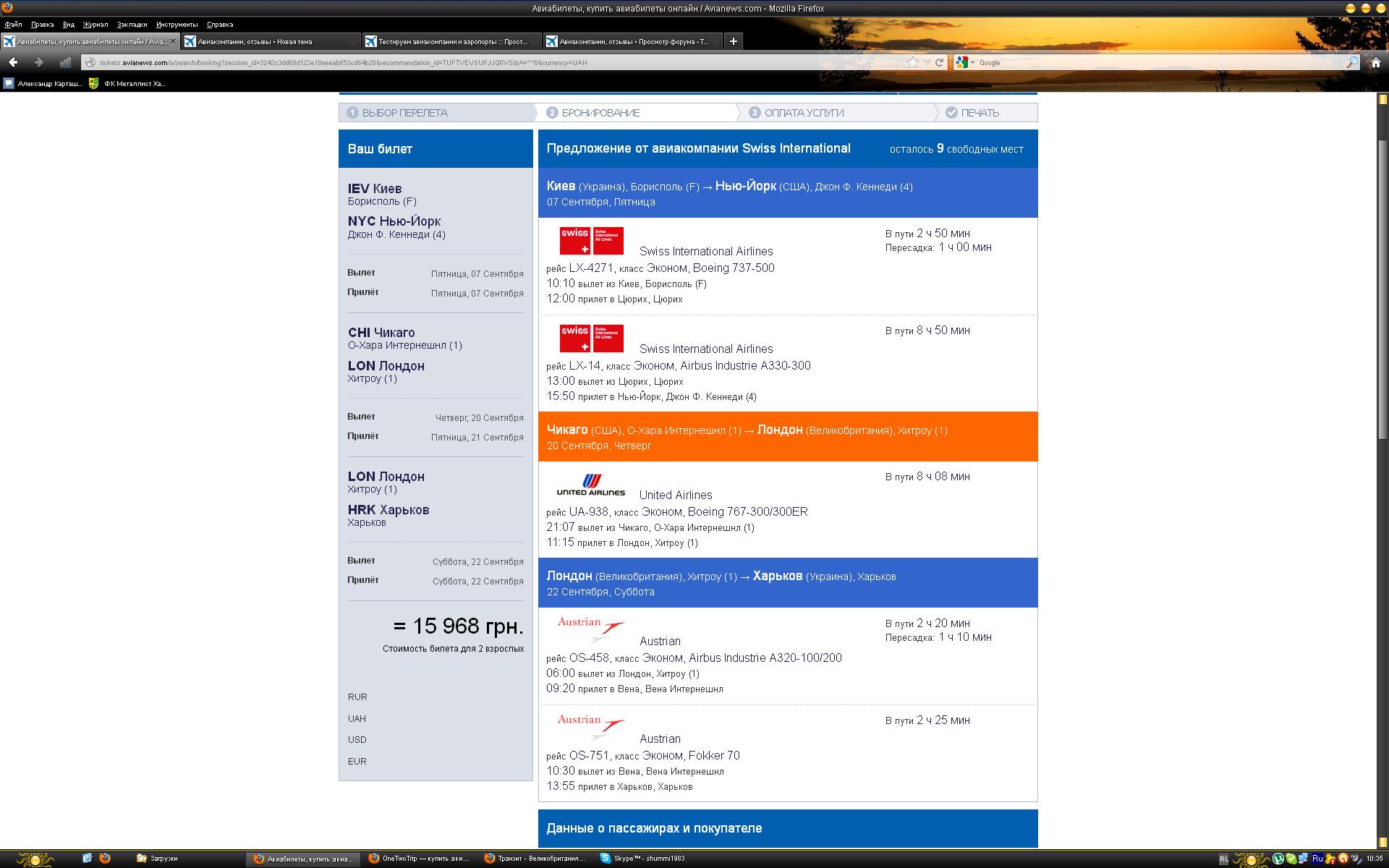The image size is (1389, 868).
Task: Open the Закладки menu
Action: 132,25
